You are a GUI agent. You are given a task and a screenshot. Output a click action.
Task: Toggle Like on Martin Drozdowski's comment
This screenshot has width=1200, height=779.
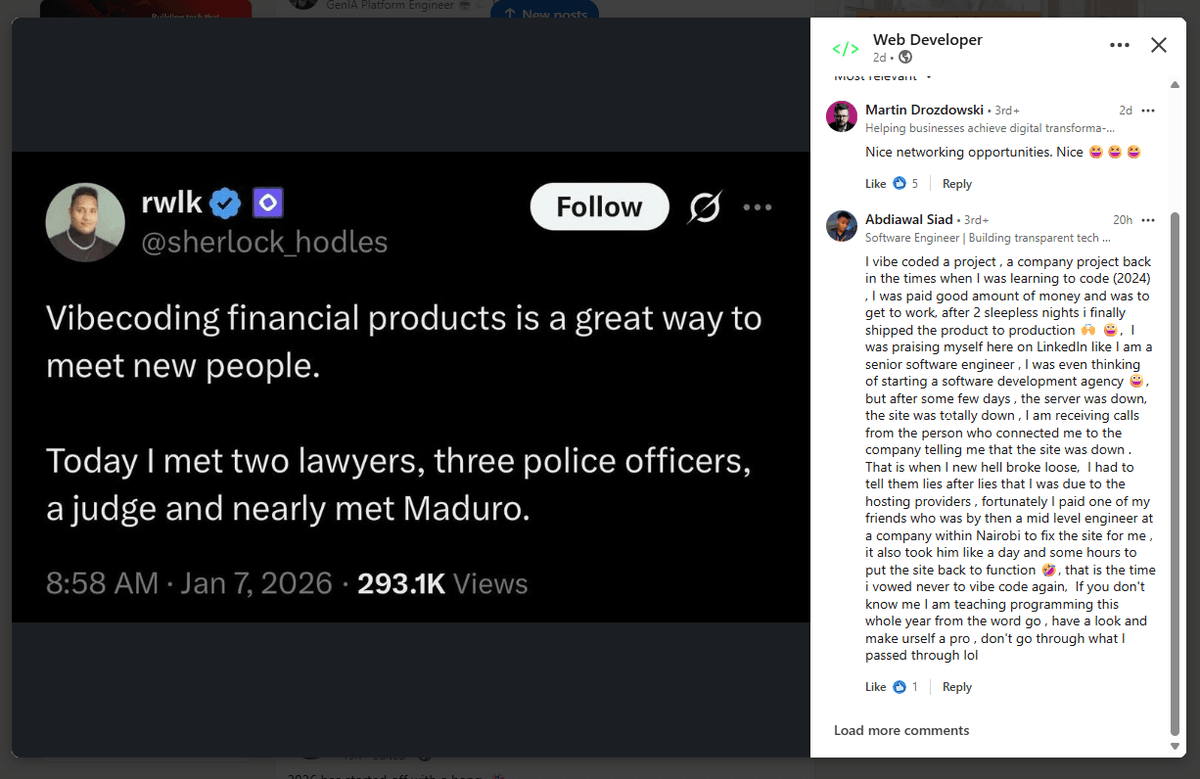coord(875,184)
